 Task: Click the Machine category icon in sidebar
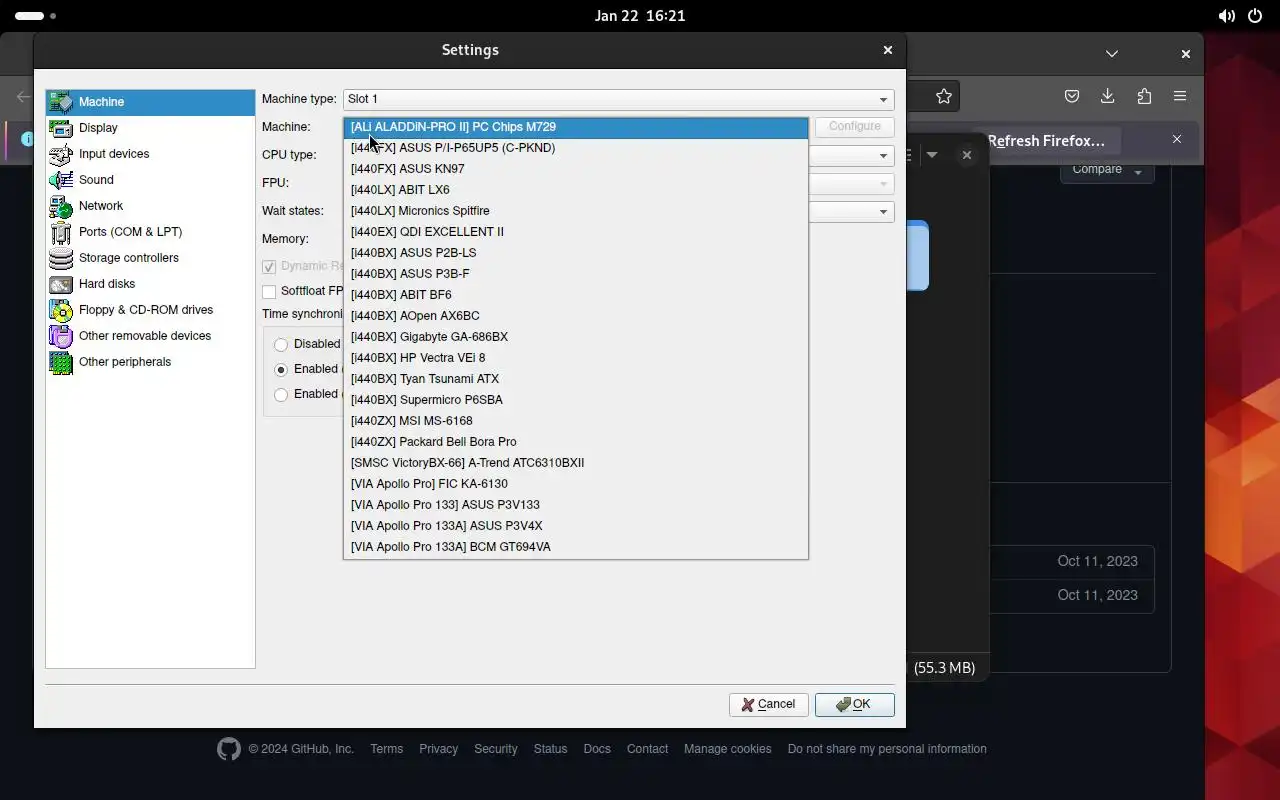click(x=61, y=102)
